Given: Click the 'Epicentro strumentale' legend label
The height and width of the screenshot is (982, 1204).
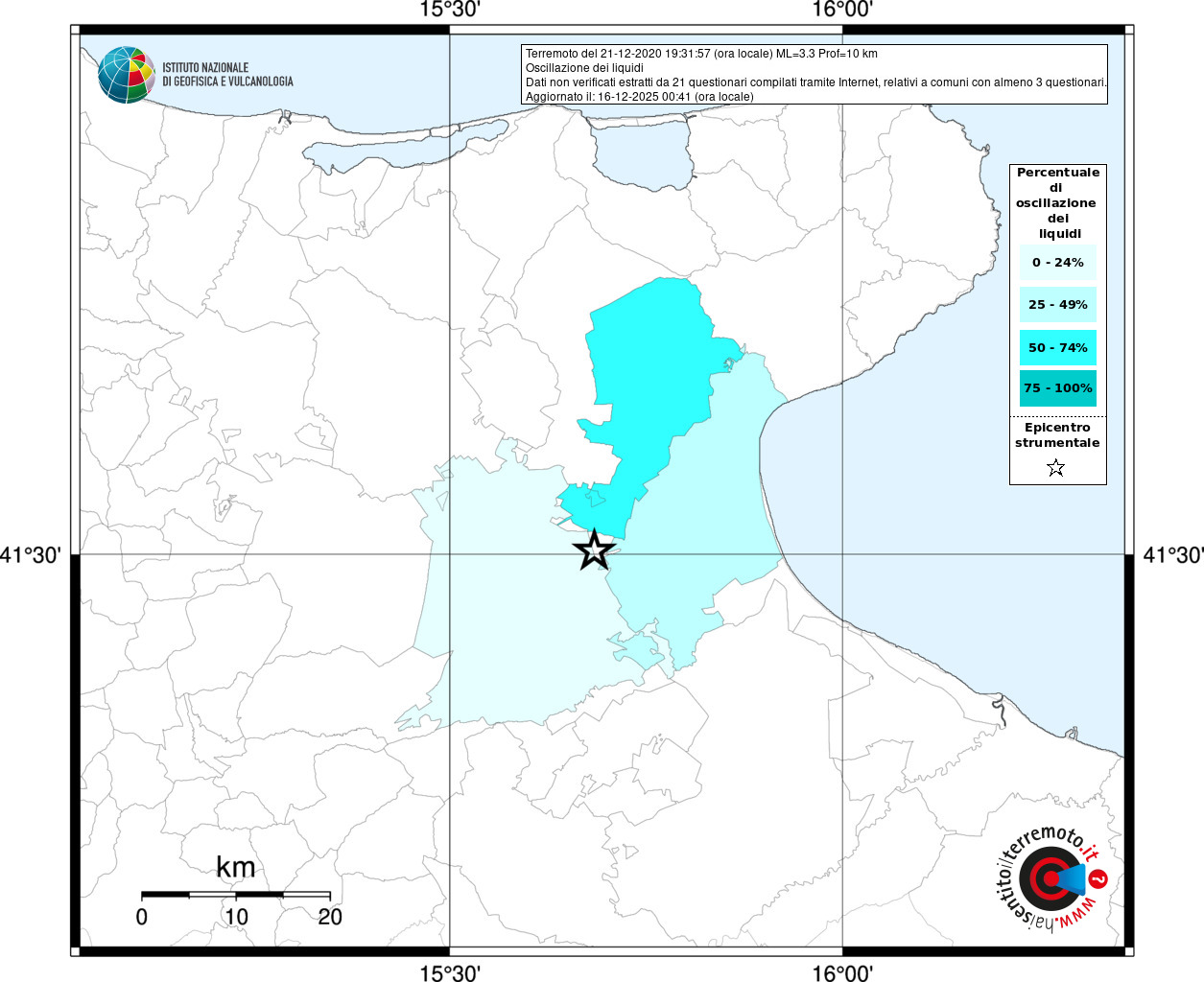Looking at the screenshot, I should pos(1057,435).
